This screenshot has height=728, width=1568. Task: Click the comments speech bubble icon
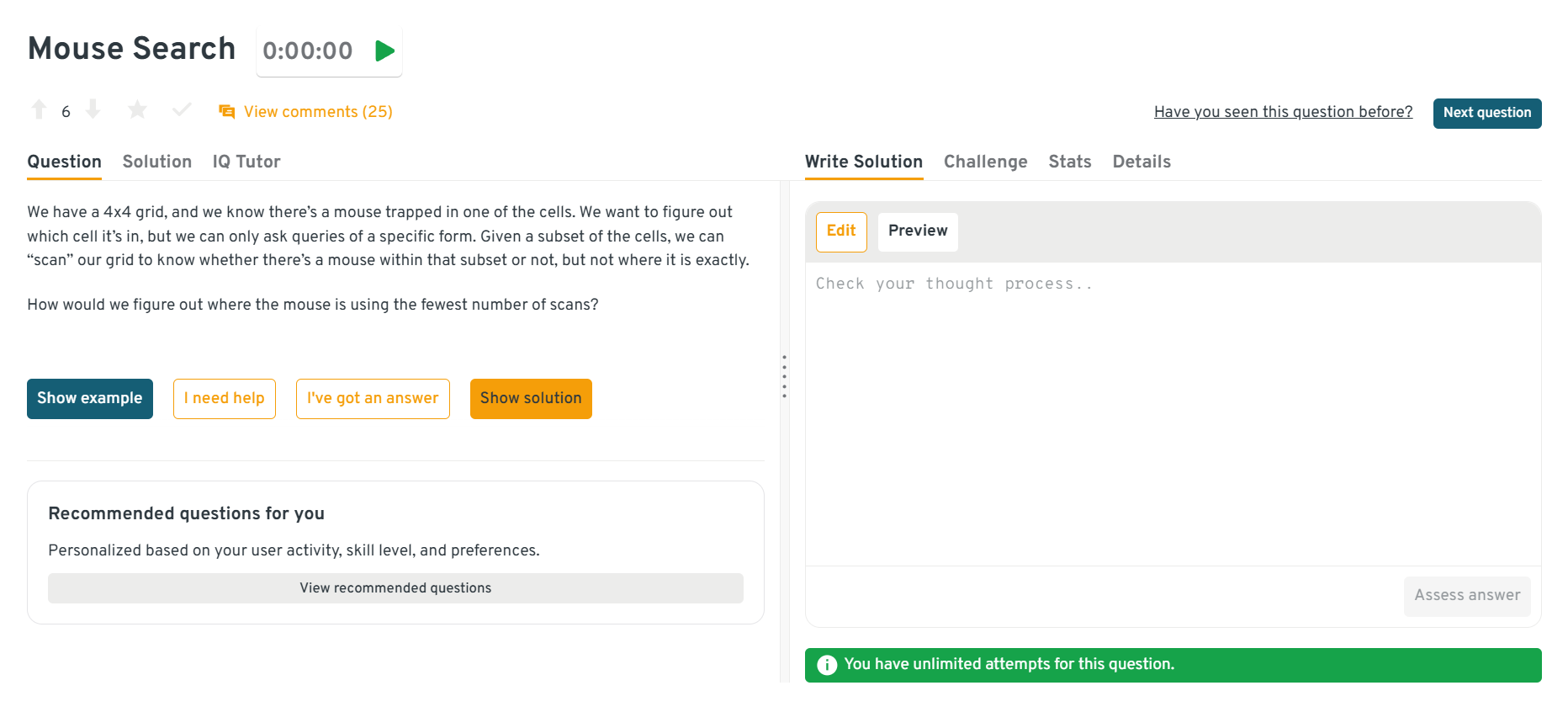[226, 112]
